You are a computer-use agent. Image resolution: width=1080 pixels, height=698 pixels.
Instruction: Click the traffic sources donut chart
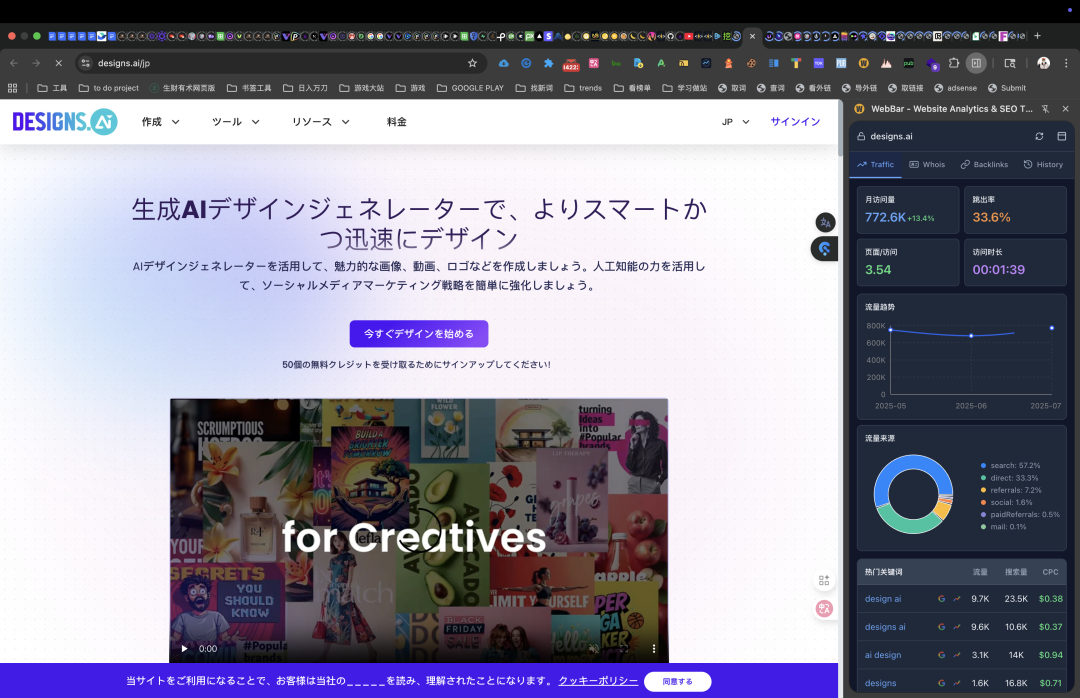pyautogui.click(x=913, y=494)
